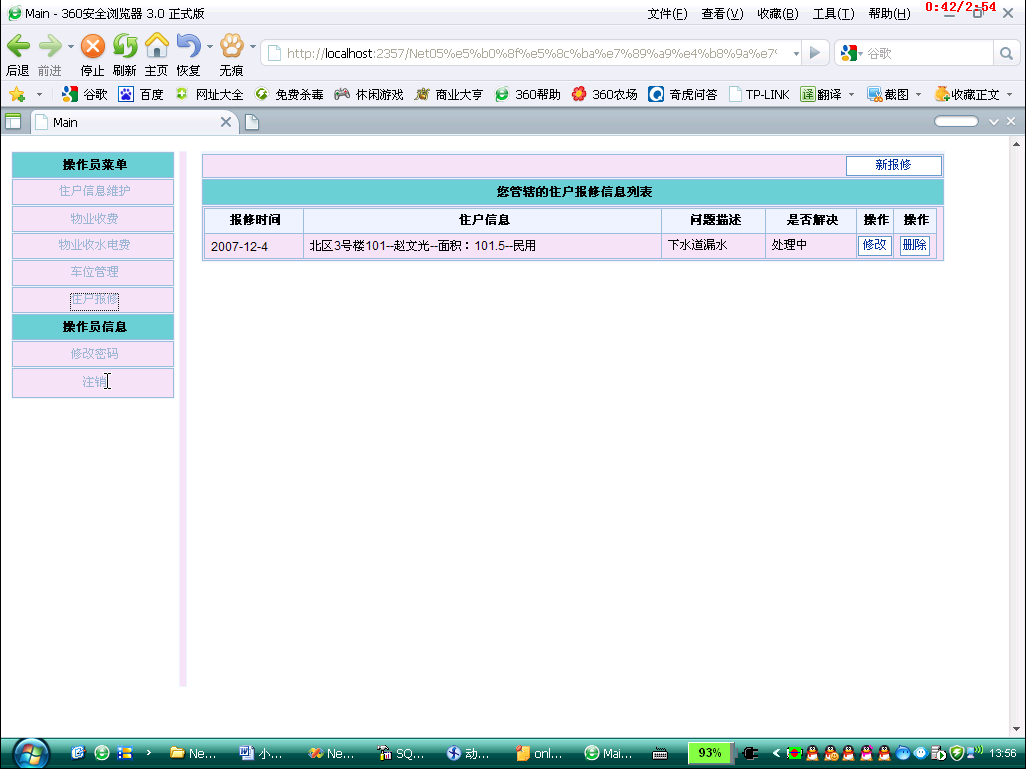Go forward with the 前进 arrow
This screenshot has height=769, width=1026.
[x=50, y=46]
